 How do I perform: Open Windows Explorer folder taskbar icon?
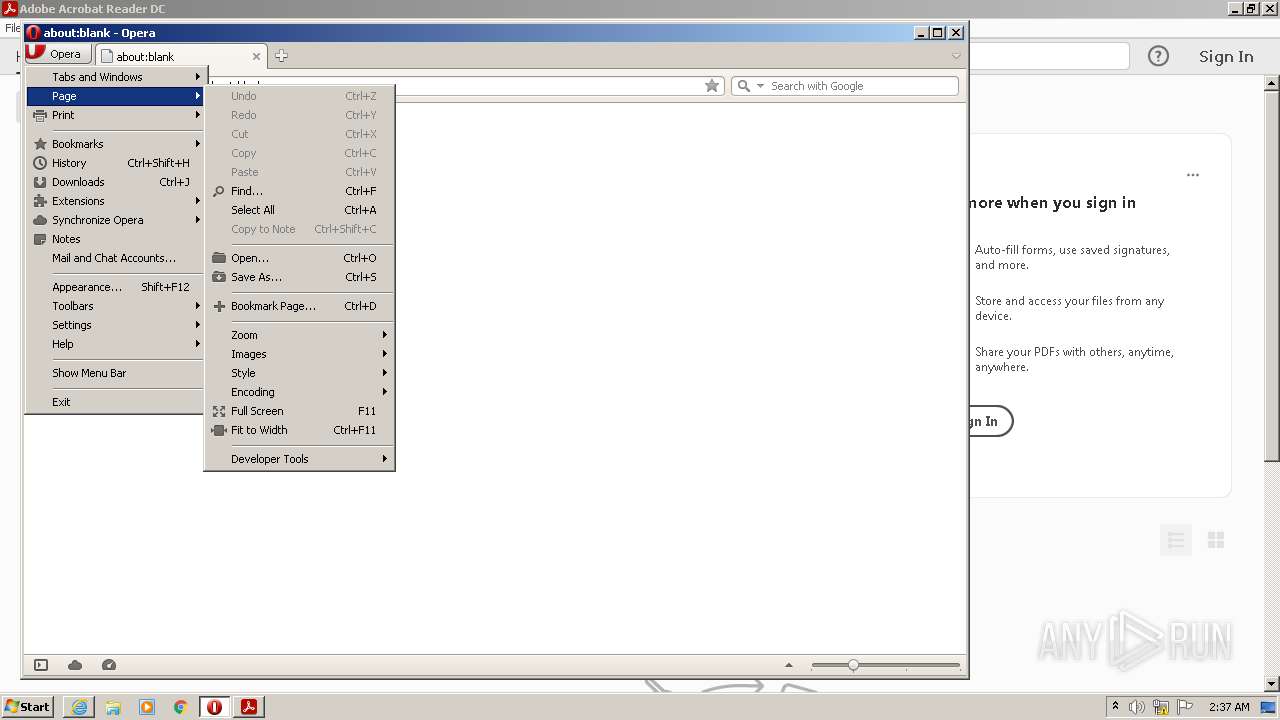click(x=113, y=707)
